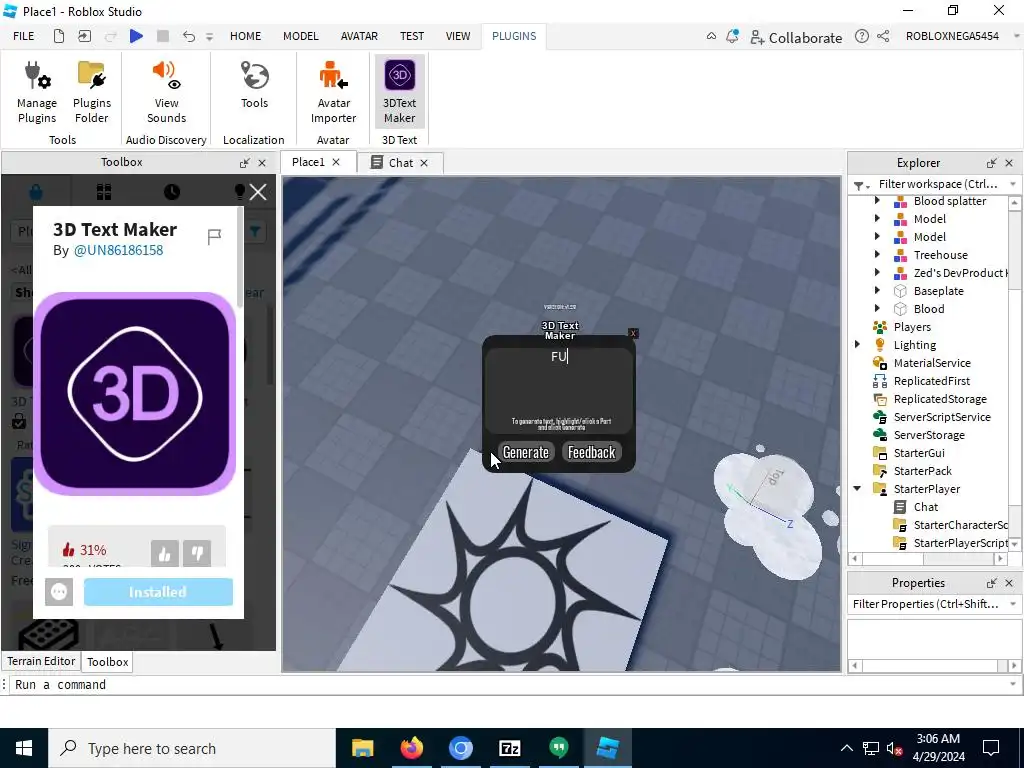1024x768 pixels.
Task: Close the Toolbox panel
Action: click(x=262, y=163)
